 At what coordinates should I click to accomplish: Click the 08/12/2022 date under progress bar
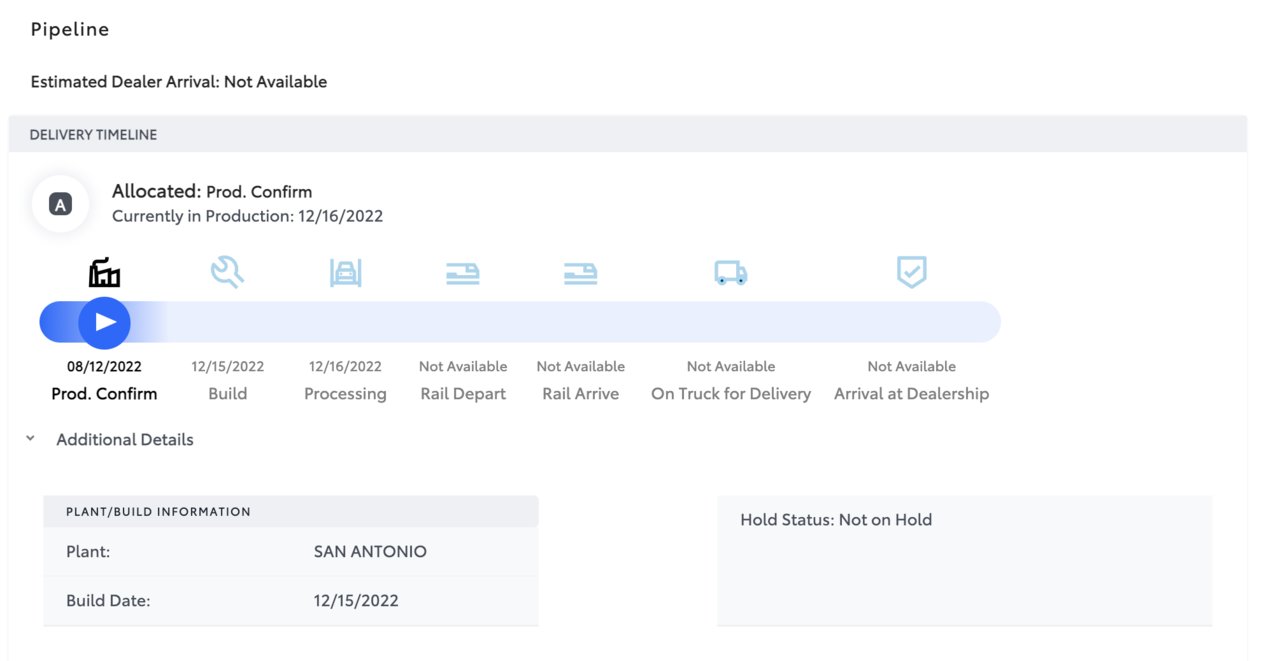[x=105, y=367]
